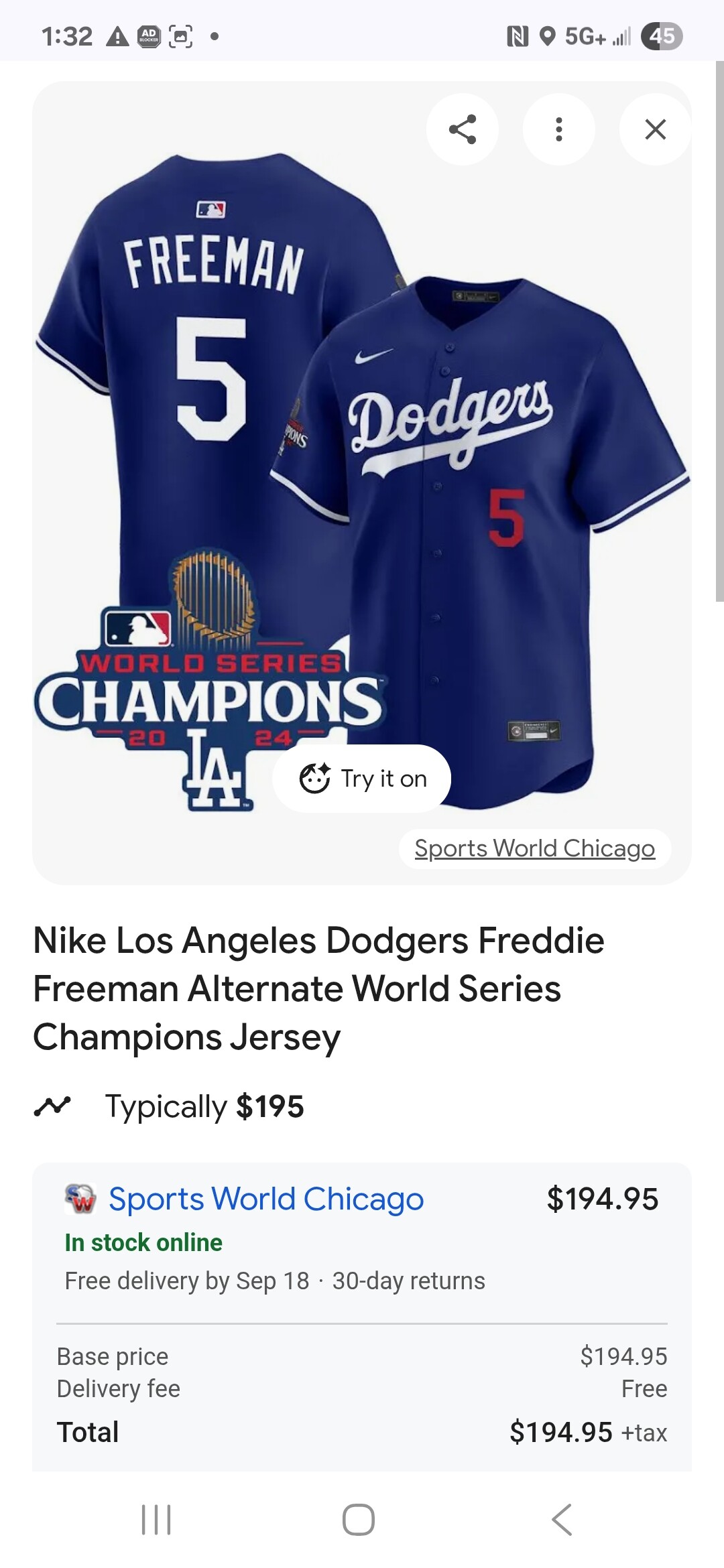Tap the product title text

(x=318, y=988)
